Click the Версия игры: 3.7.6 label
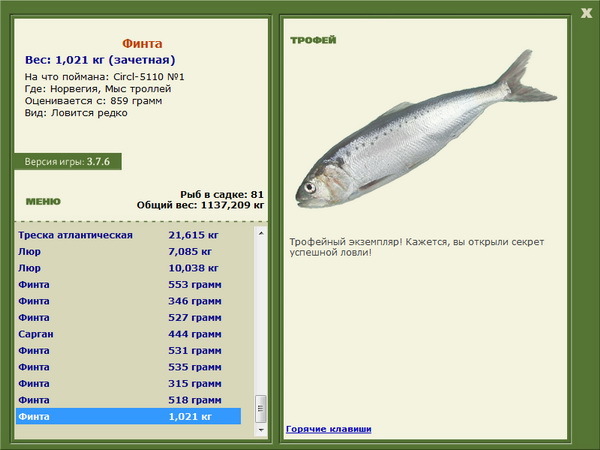This screenshot has height=450, width=600. click(68, 161)
